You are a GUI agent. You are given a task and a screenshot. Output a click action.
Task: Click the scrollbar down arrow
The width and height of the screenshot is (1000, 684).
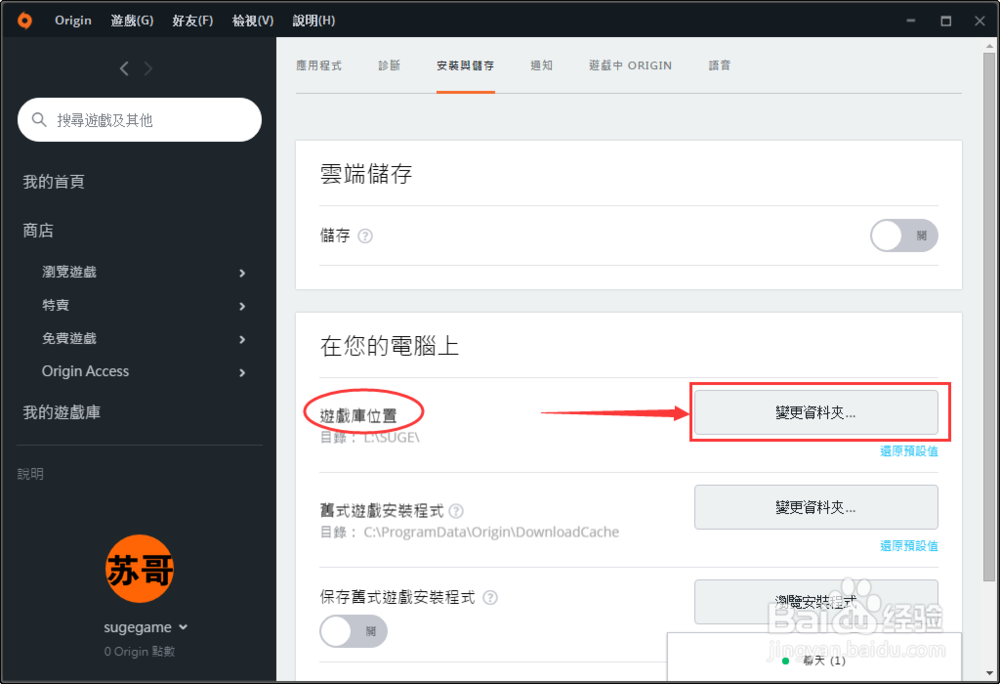[990, 673]
